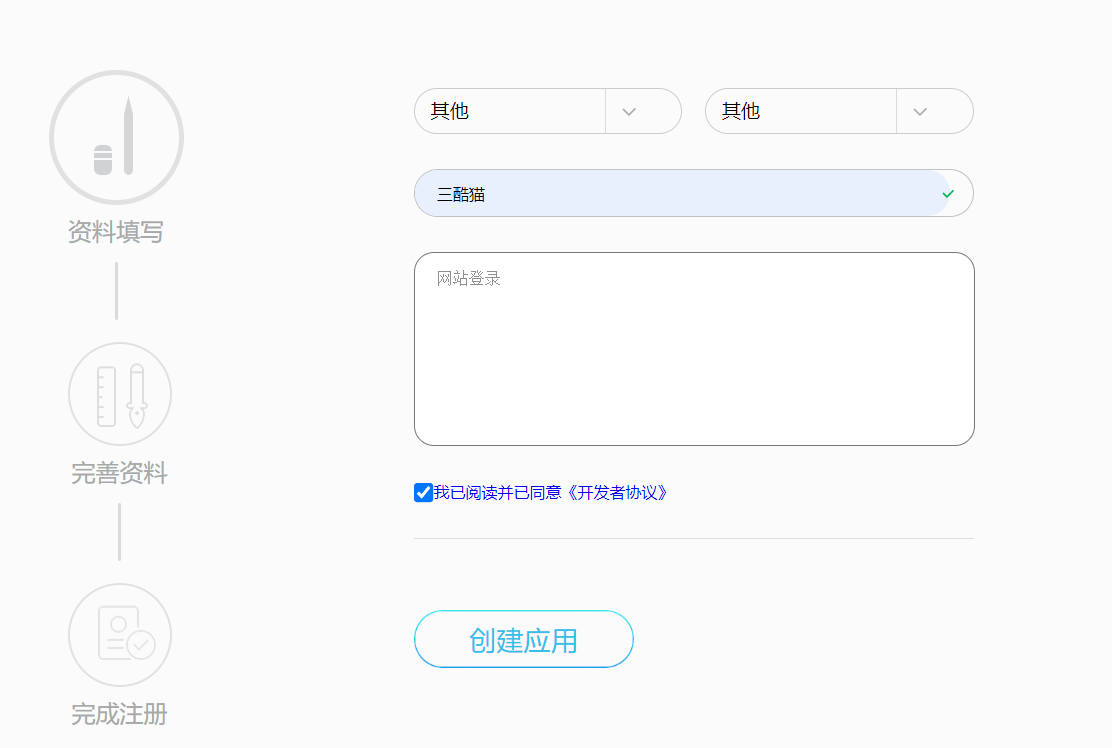
Task: Focus the 三酷猫 application name field
Action: click(x=680, y=194)
